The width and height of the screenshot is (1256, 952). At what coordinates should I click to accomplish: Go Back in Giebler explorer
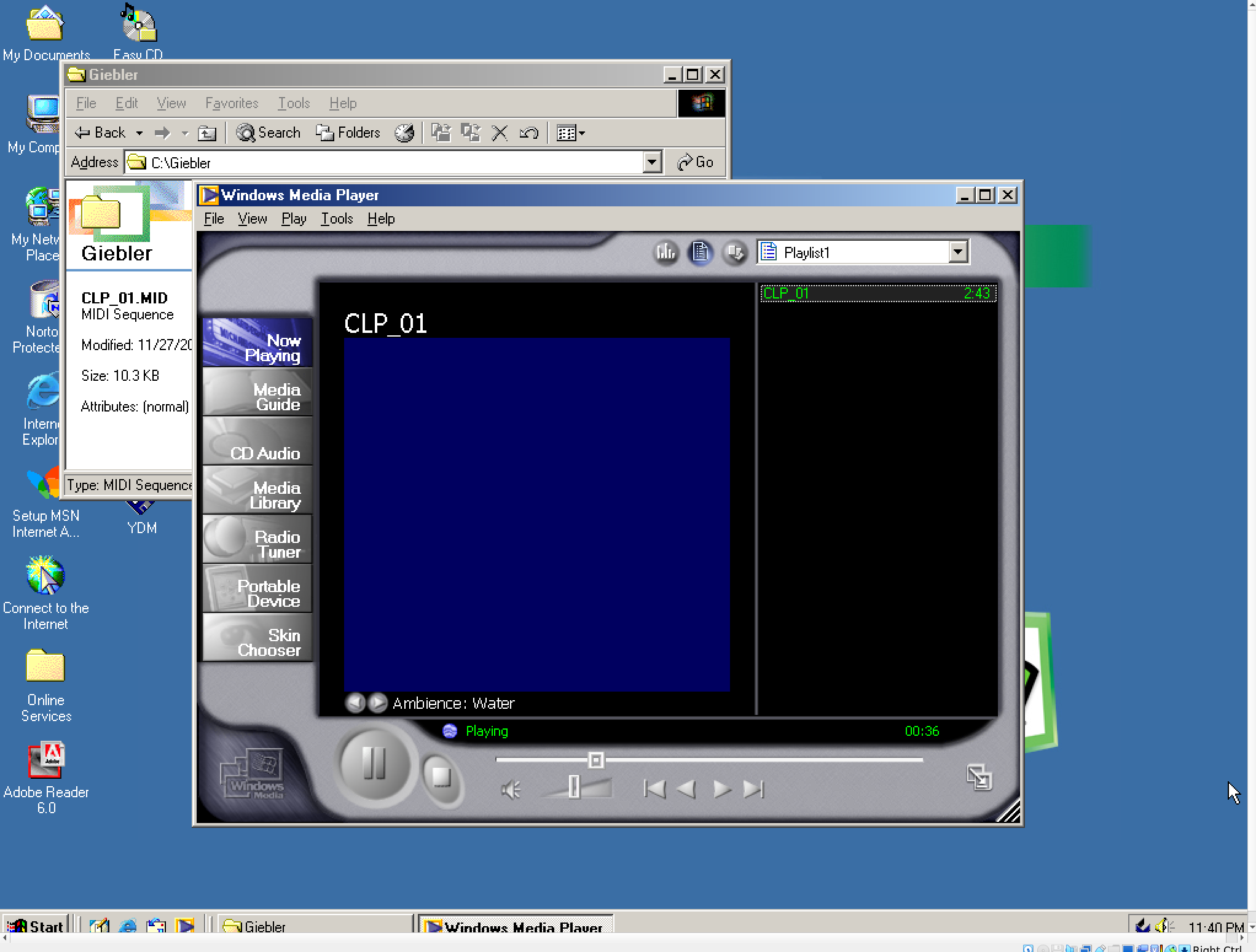(x=100, y=133)
